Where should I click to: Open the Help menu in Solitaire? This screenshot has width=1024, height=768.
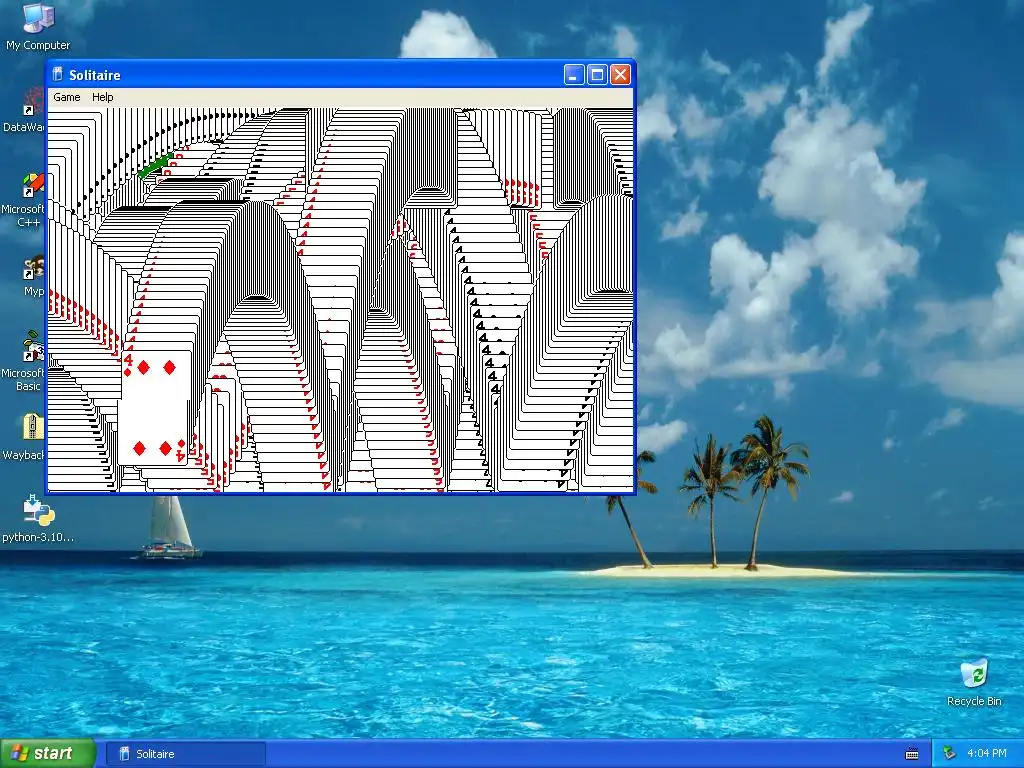click(x=103, y=97)
